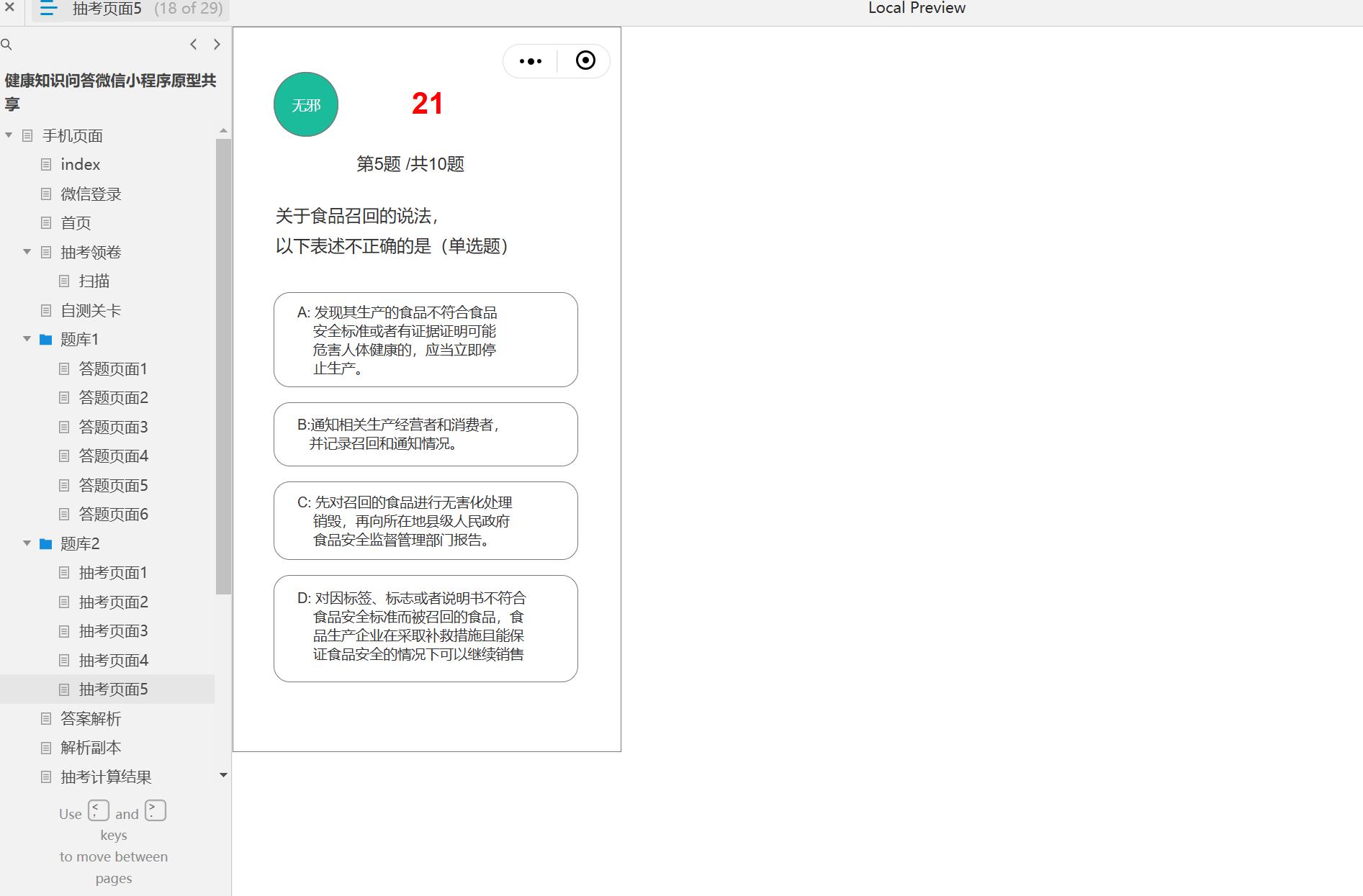
Task: Open the 解析副本 page
Action: [91, 748]
